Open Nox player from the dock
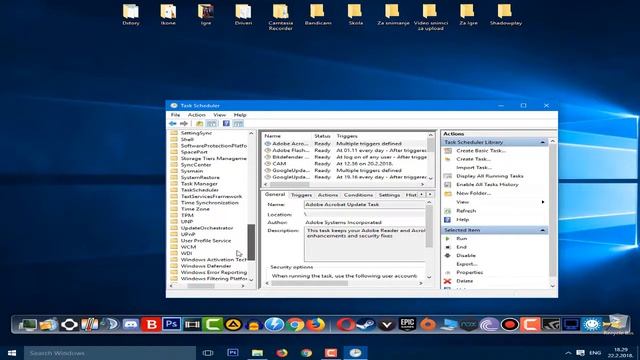640x360 pixels. pos(469,324)
